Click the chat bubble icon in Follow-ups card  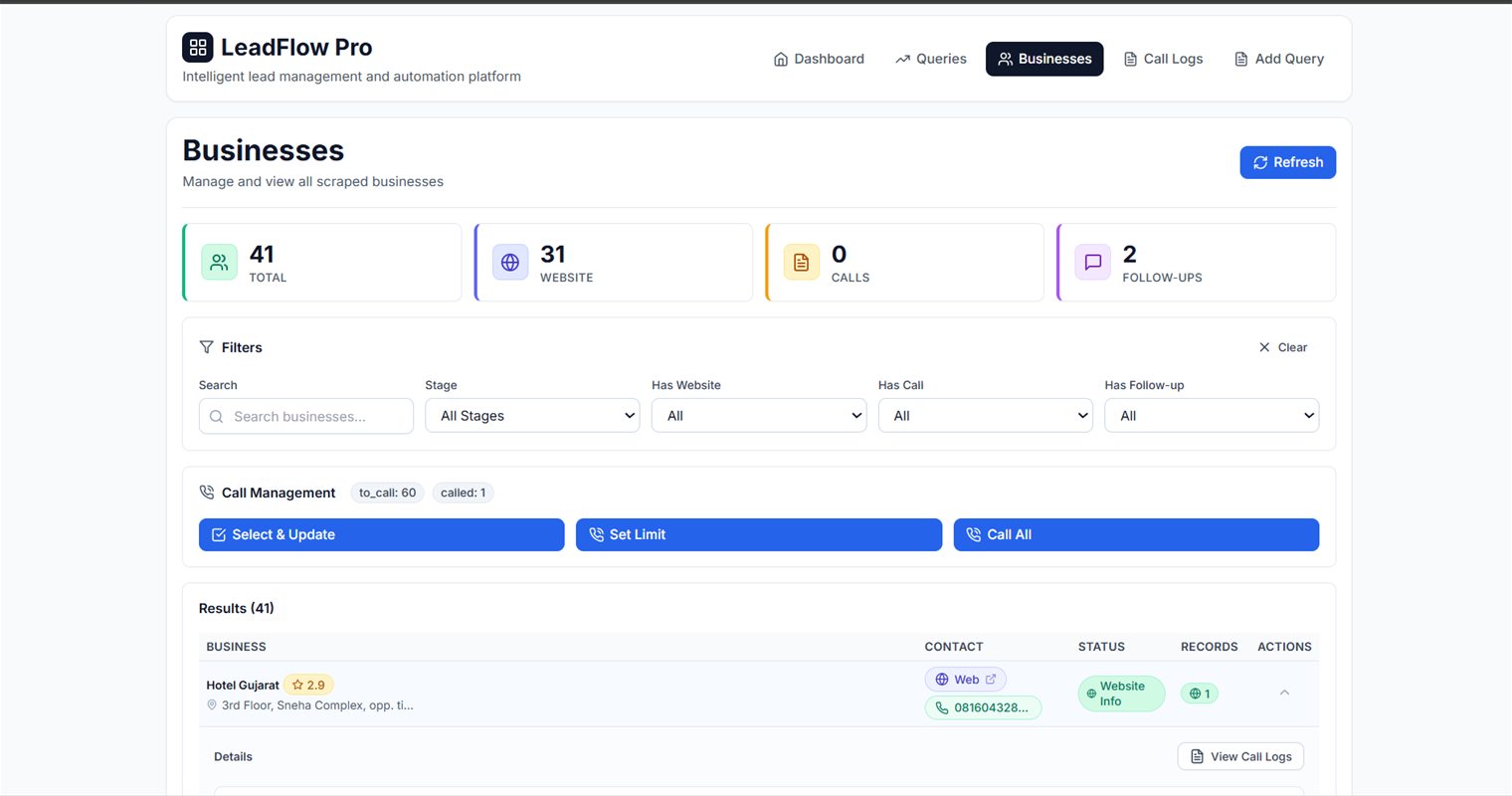(x=1093, y=263)
